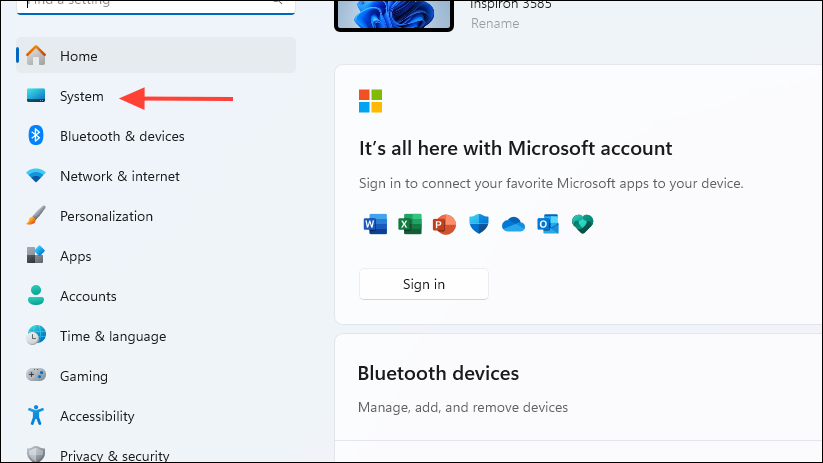The image size is (823, 463).
Task: Click the Outlook app icon
Action: tap(548, 224)
